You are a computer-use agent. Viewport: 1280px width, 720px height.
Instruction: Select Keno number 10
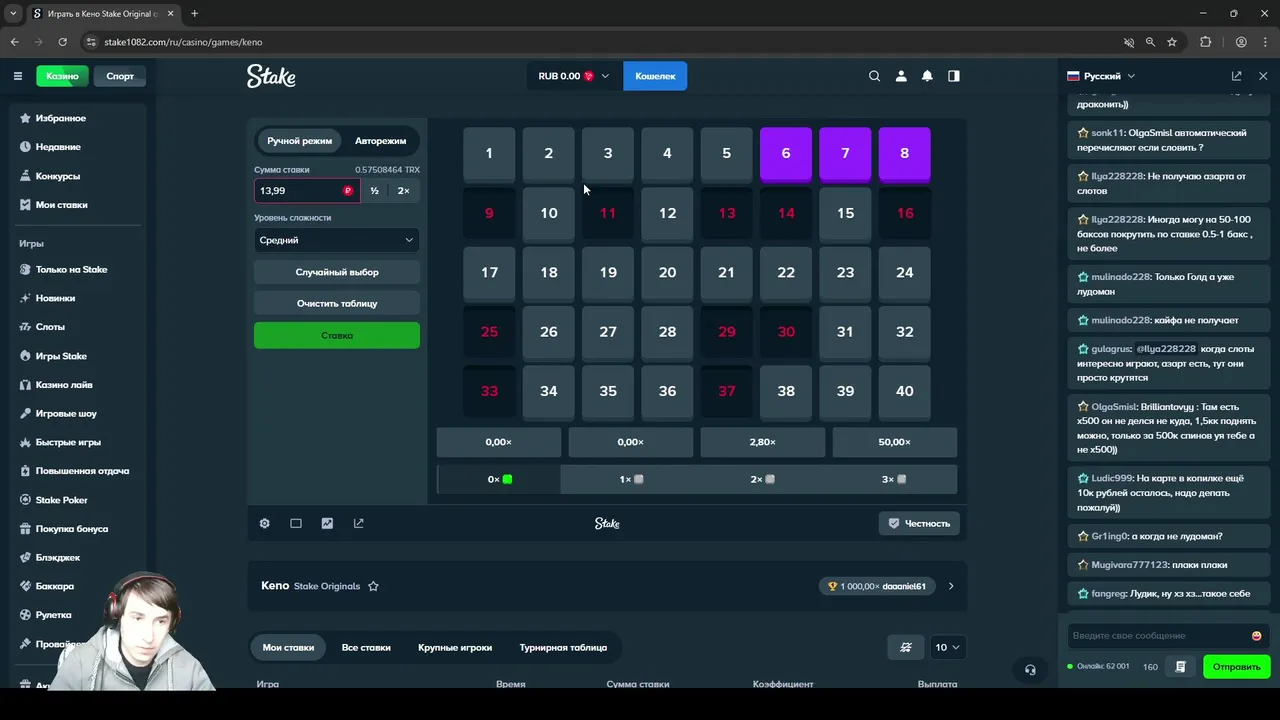[549, 213]
